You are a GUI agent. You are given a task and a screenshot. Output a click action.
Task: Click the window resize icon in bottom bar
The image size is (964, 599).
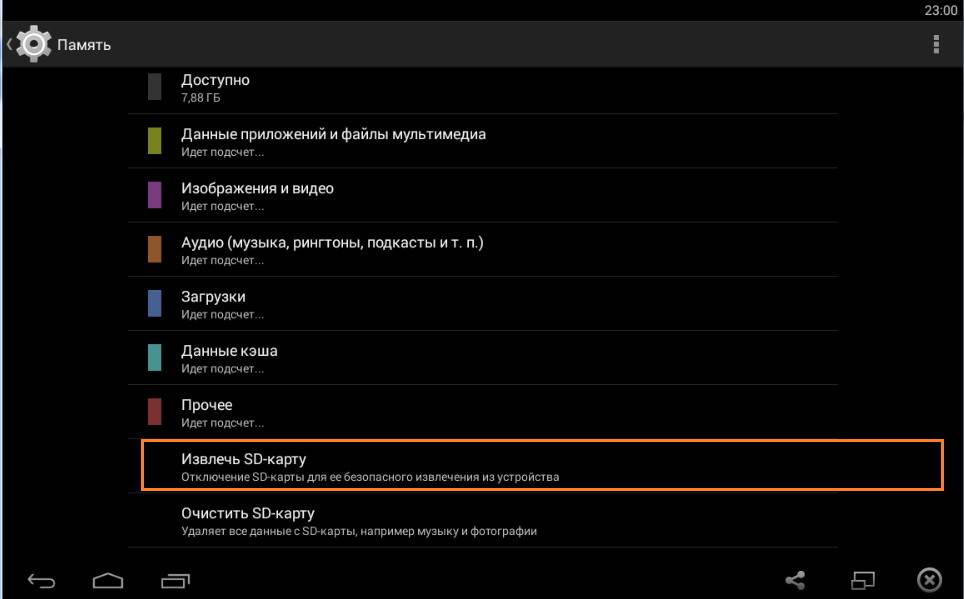(x=863, y=580)
